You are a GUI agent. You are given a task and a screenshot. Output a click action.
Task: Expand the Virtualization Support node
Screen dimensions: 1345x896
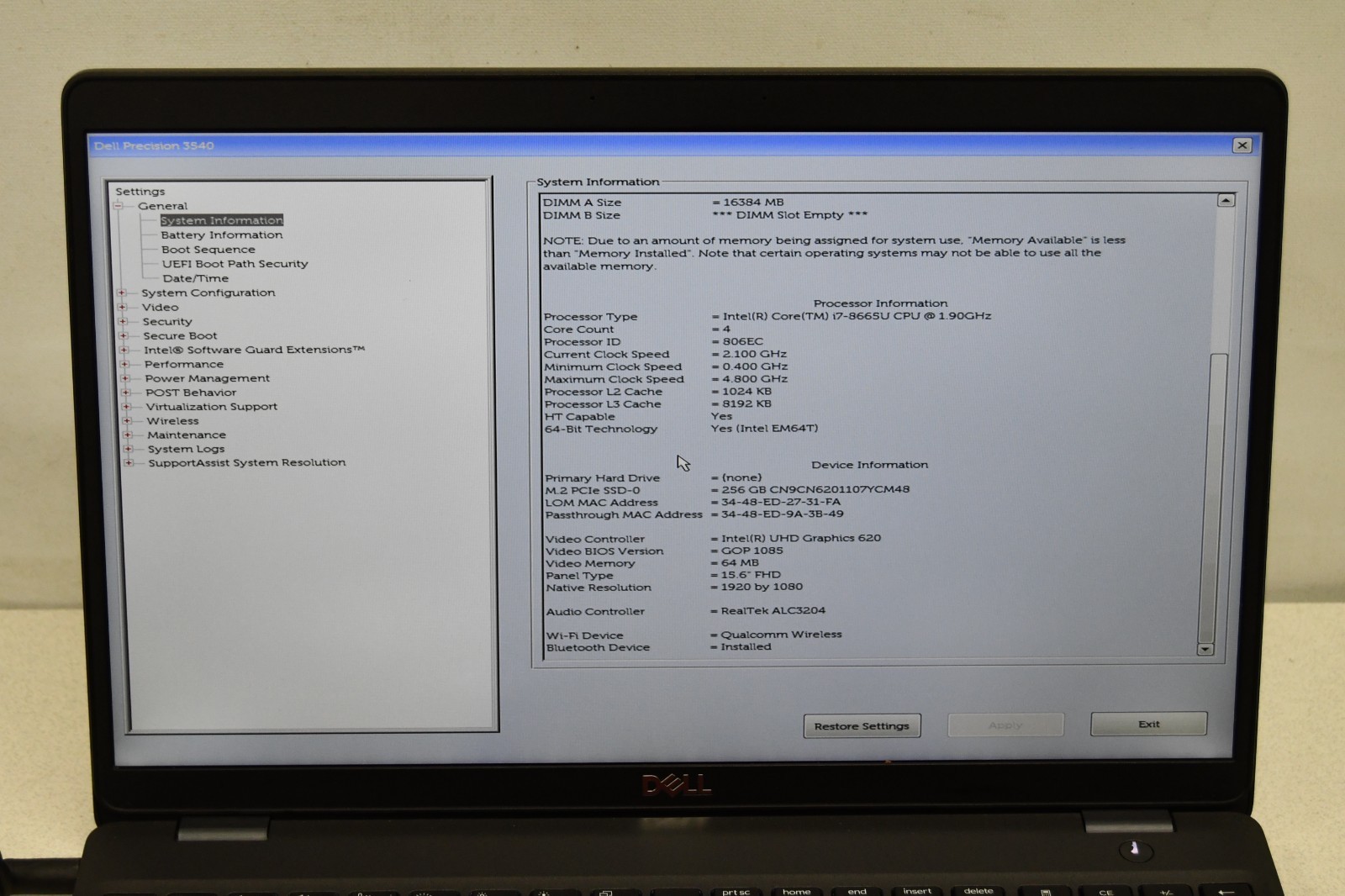126,407
